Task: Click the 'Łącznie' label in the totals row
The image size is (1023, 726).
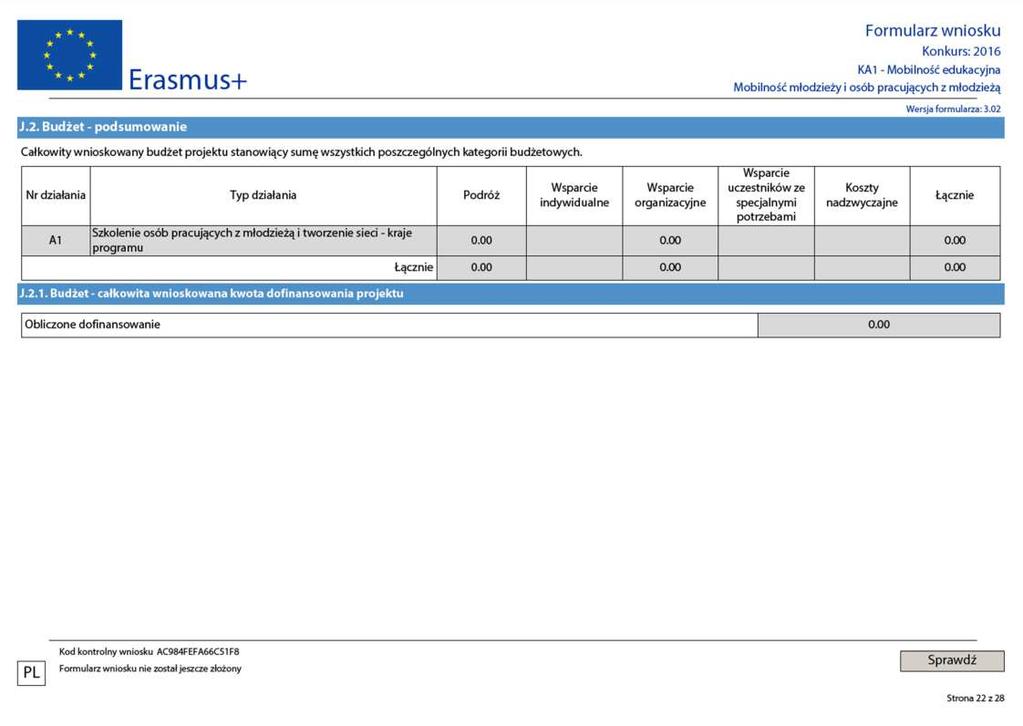Action: (x=414, y=267)
